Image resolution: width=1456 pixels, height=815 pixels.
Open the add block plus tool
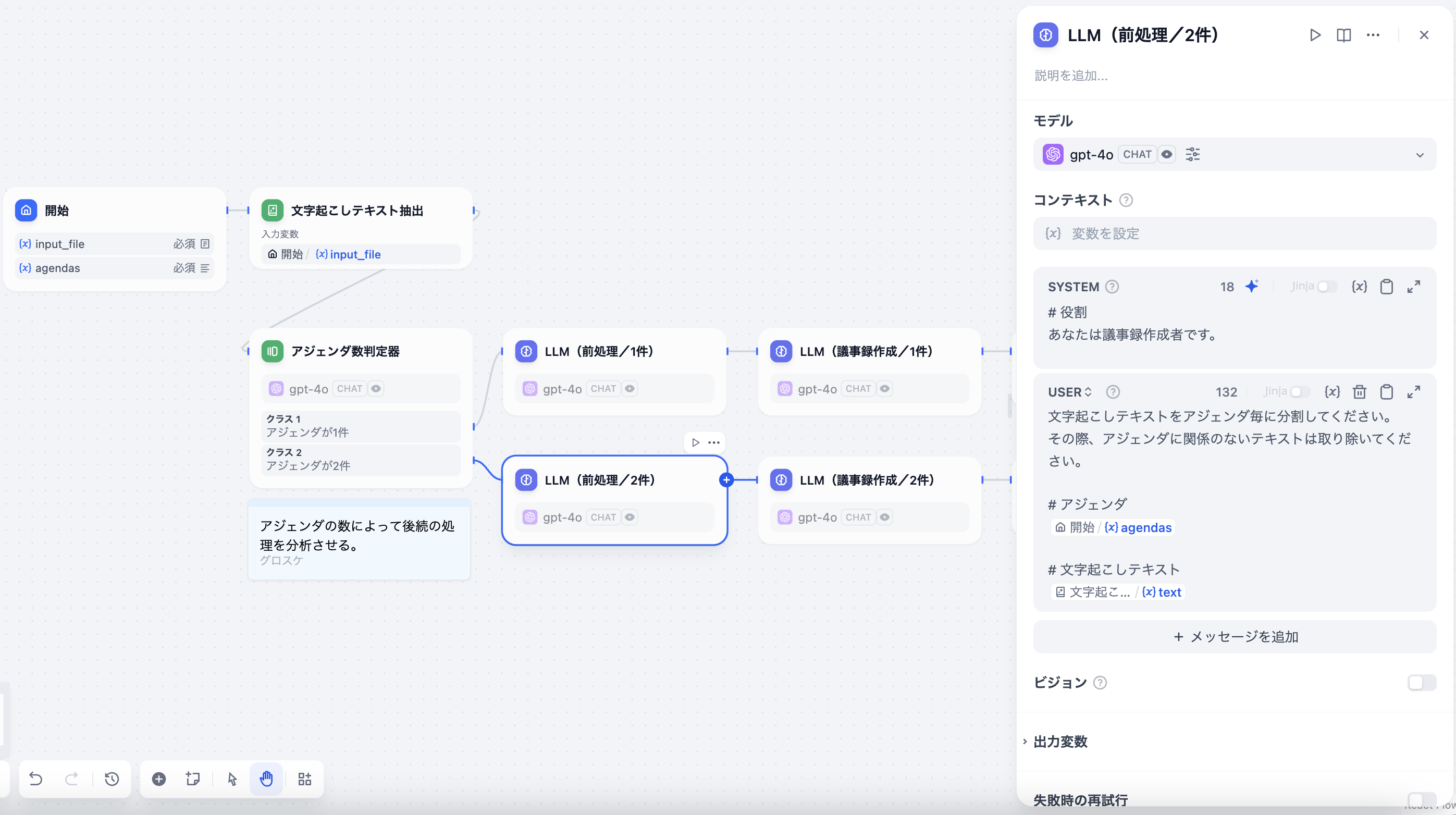click(159, 780)
